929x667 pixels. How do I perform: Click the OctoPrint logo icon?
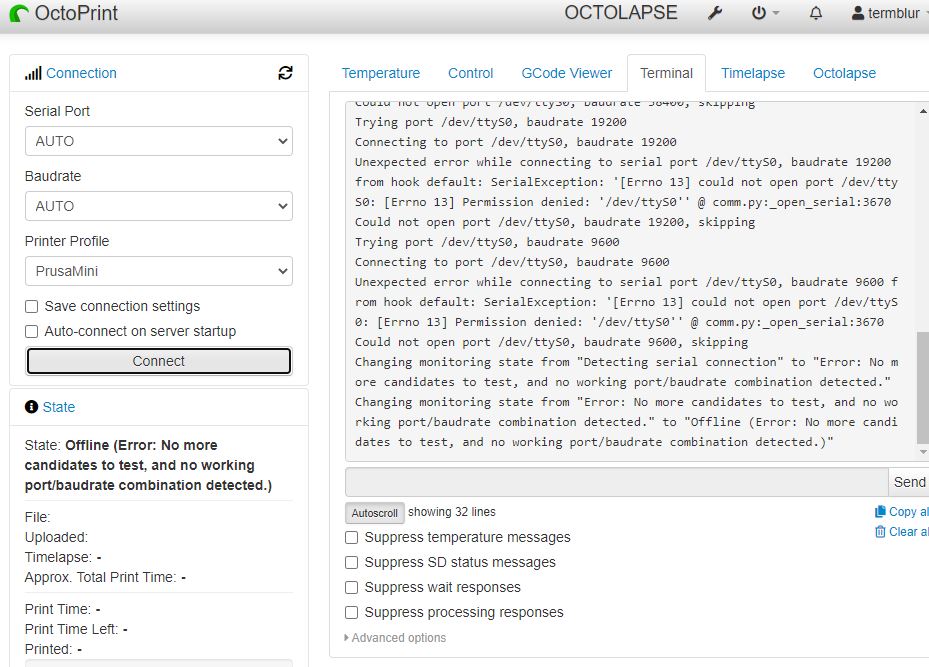(20, 13)
